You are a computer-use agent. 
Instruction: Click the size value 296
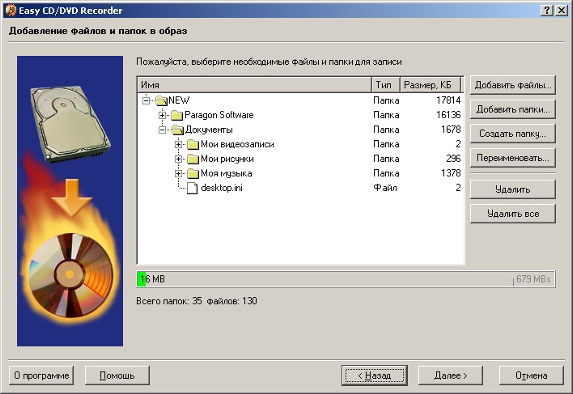click(x=454, y=159)
